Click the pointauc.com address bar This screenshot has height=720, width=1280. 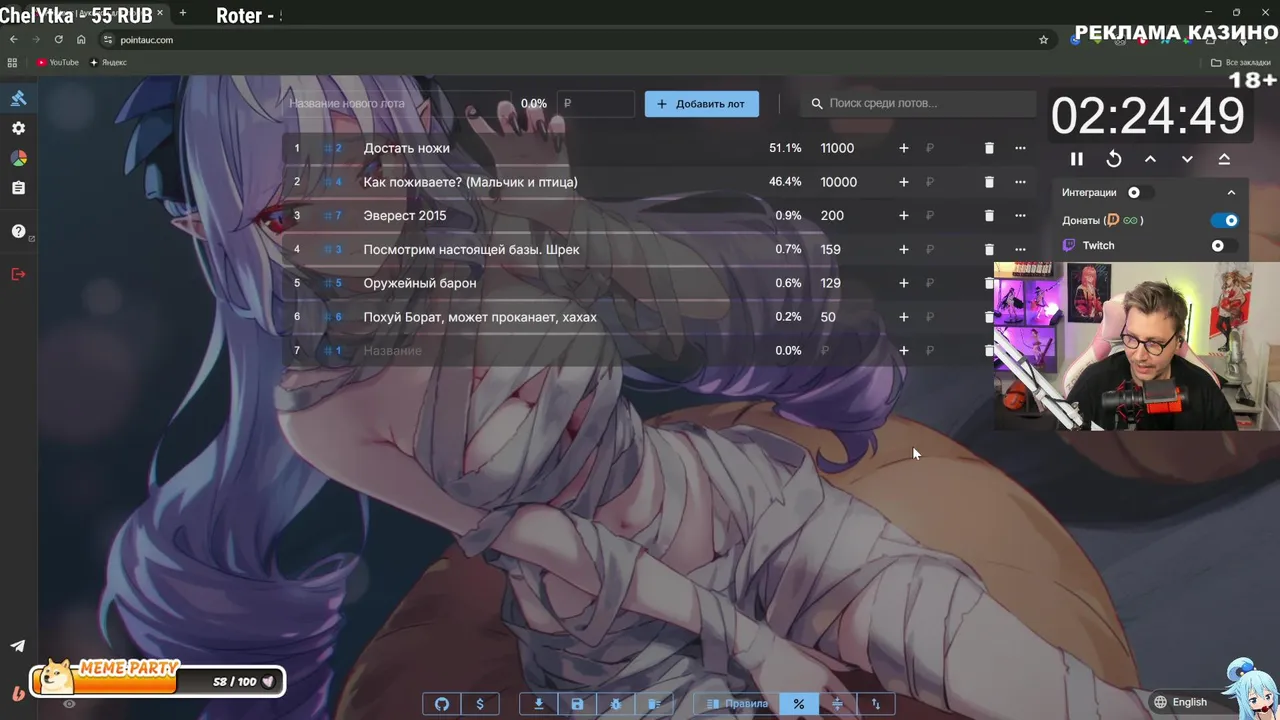point(575,40)
